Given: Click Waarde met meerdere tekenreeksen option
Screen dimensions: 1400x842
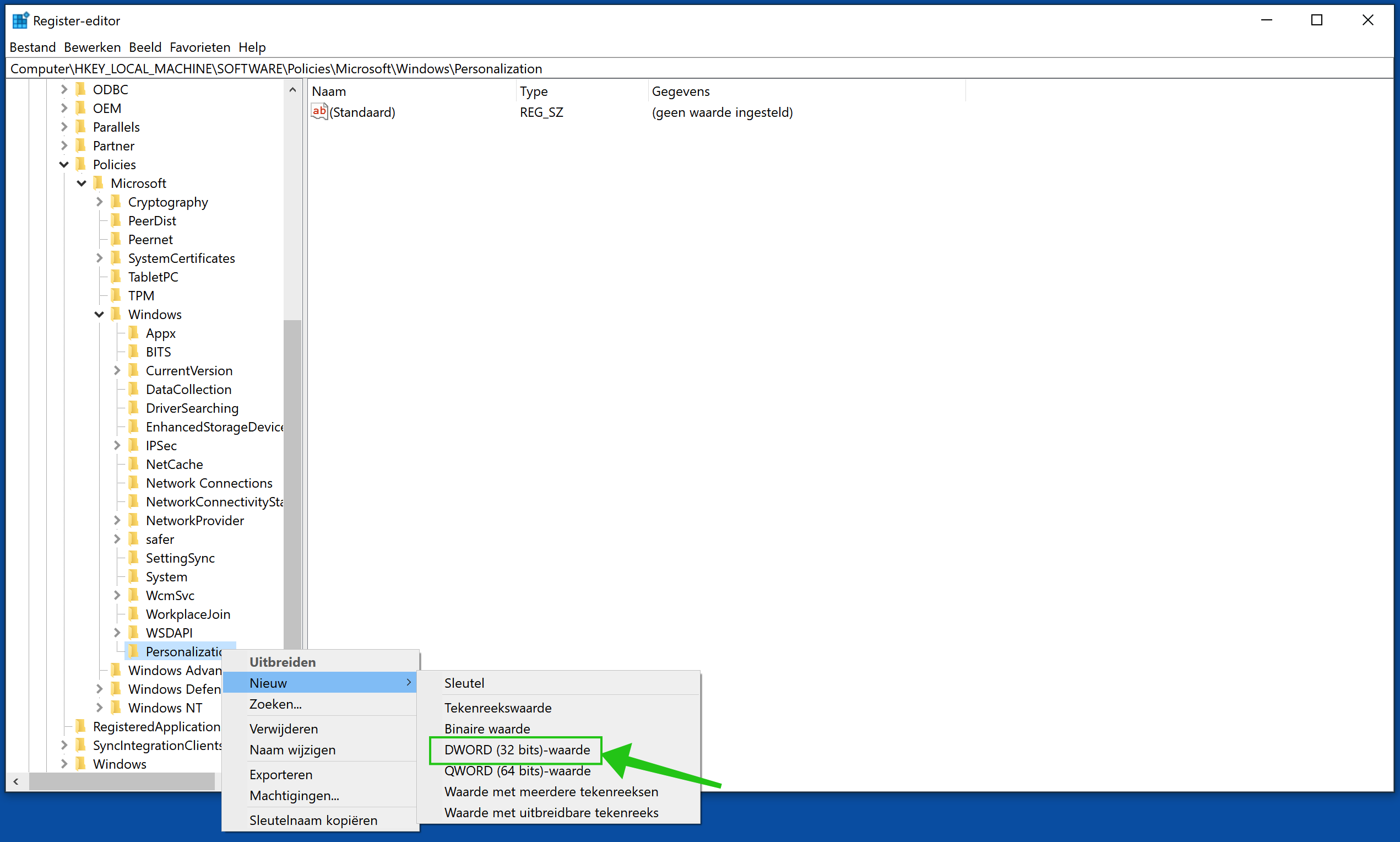Looking at the screenshot, I should (551, 792).
